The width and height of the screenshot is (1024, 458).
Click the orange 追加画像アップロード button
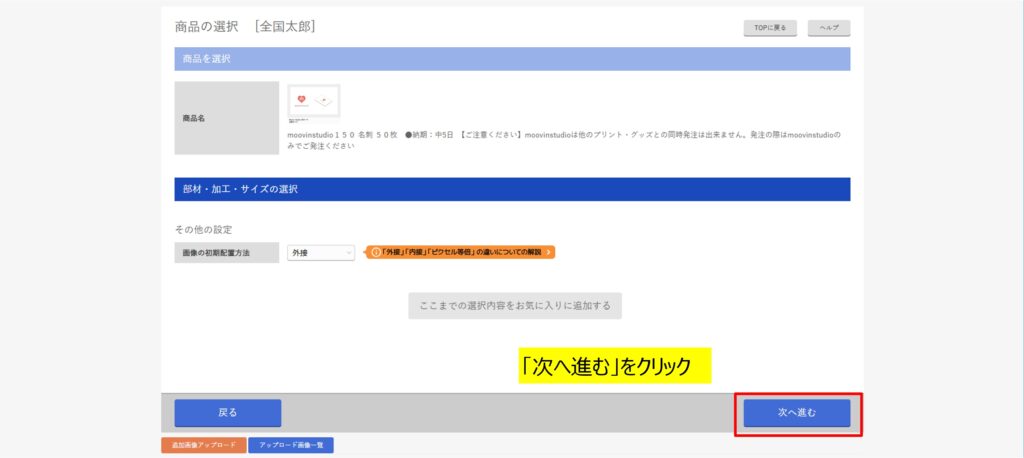203,445
